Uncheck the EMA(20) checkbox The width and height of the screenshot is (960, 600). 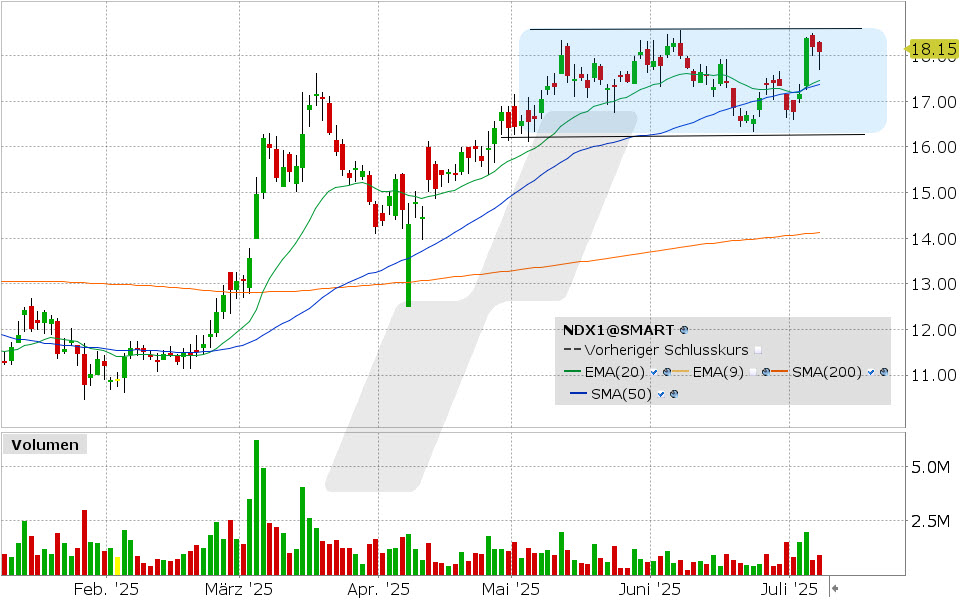point(654,372)
